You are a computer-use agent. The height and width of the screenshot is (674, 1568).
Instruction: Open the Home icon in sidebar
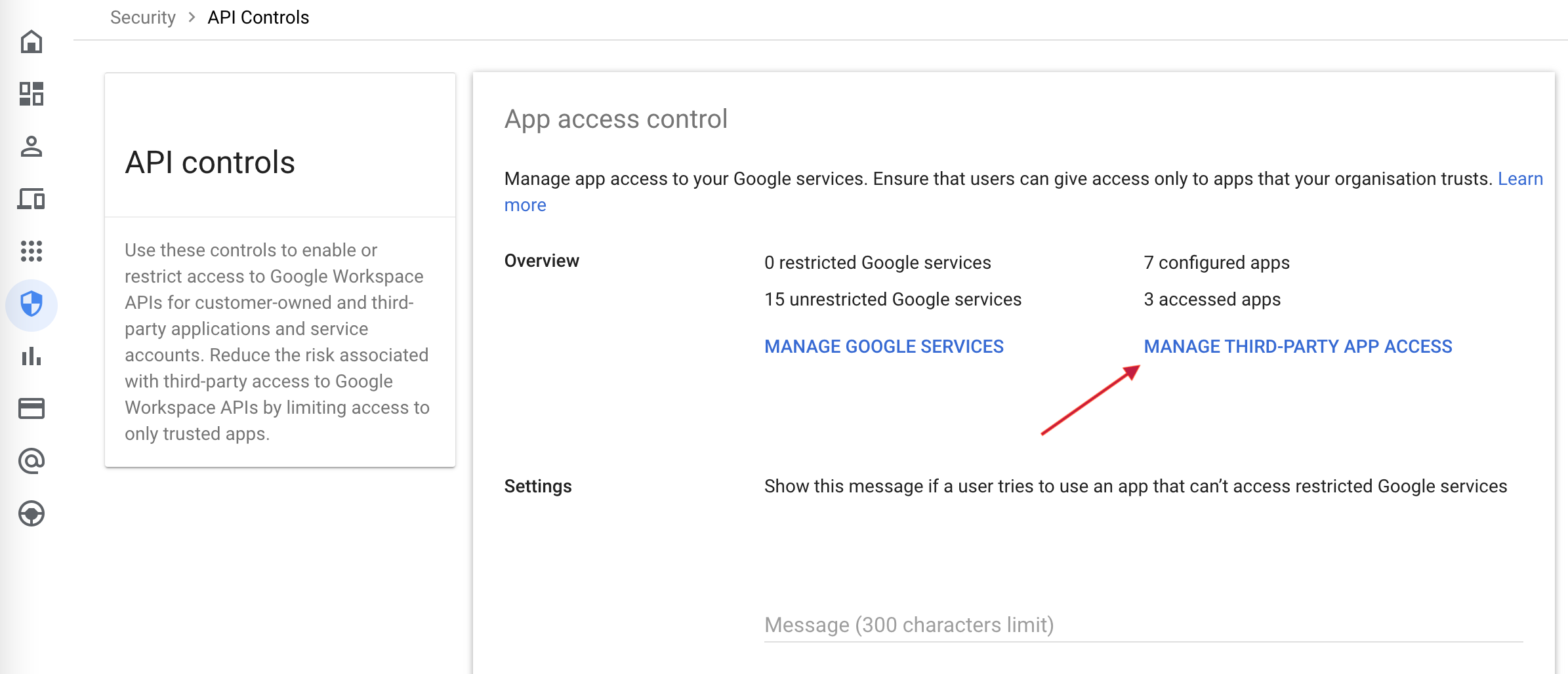(31, 42)
